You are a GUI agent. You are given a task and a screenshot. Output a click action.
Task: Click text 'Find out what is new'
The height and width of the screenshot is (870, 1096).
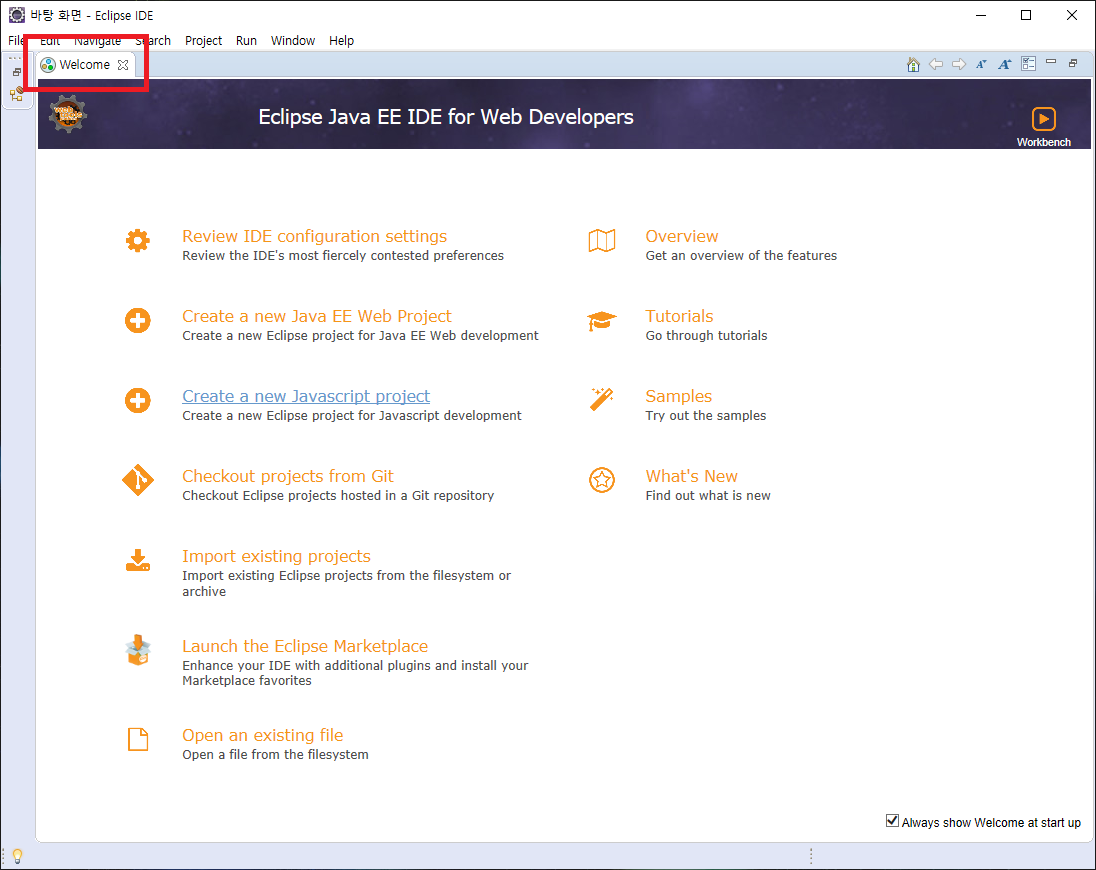(707, 495)
